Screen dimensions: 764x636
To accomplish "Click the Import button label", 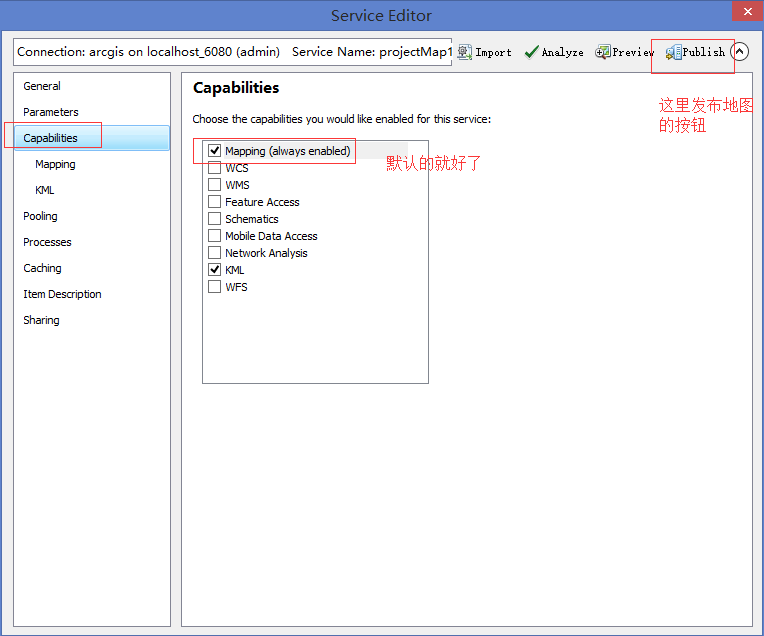I will [494, 53].
